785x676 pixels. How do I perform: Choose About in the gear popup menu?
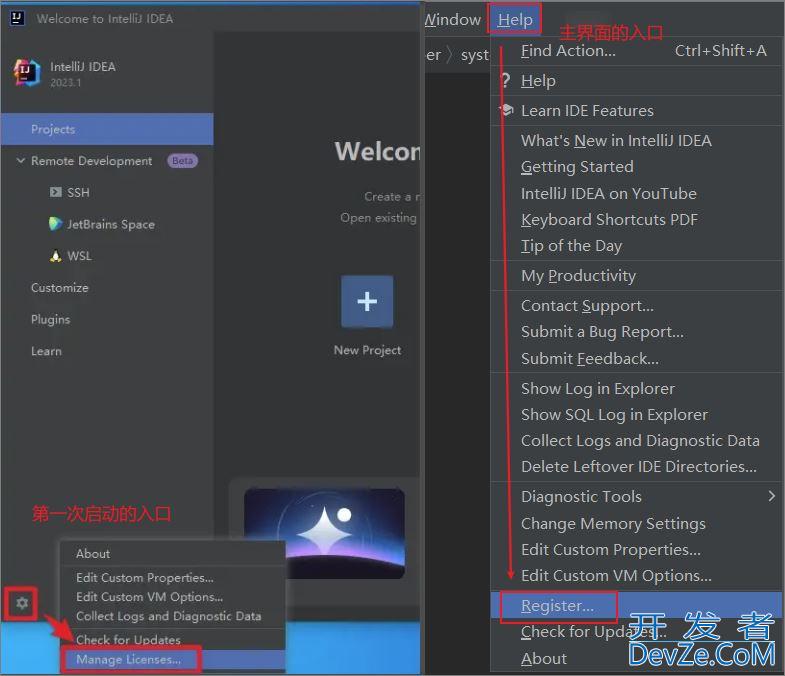tap(173, 553)
